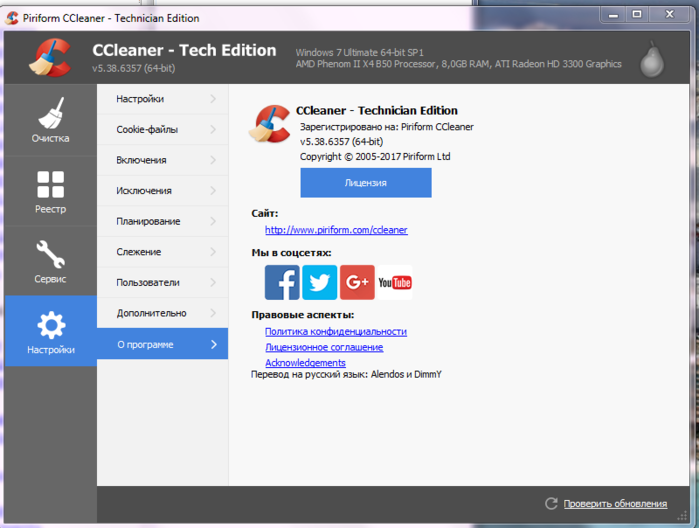Click the blue Лицензия button
This screenshot has height=528, width=699.
click(x=366, y=182)
